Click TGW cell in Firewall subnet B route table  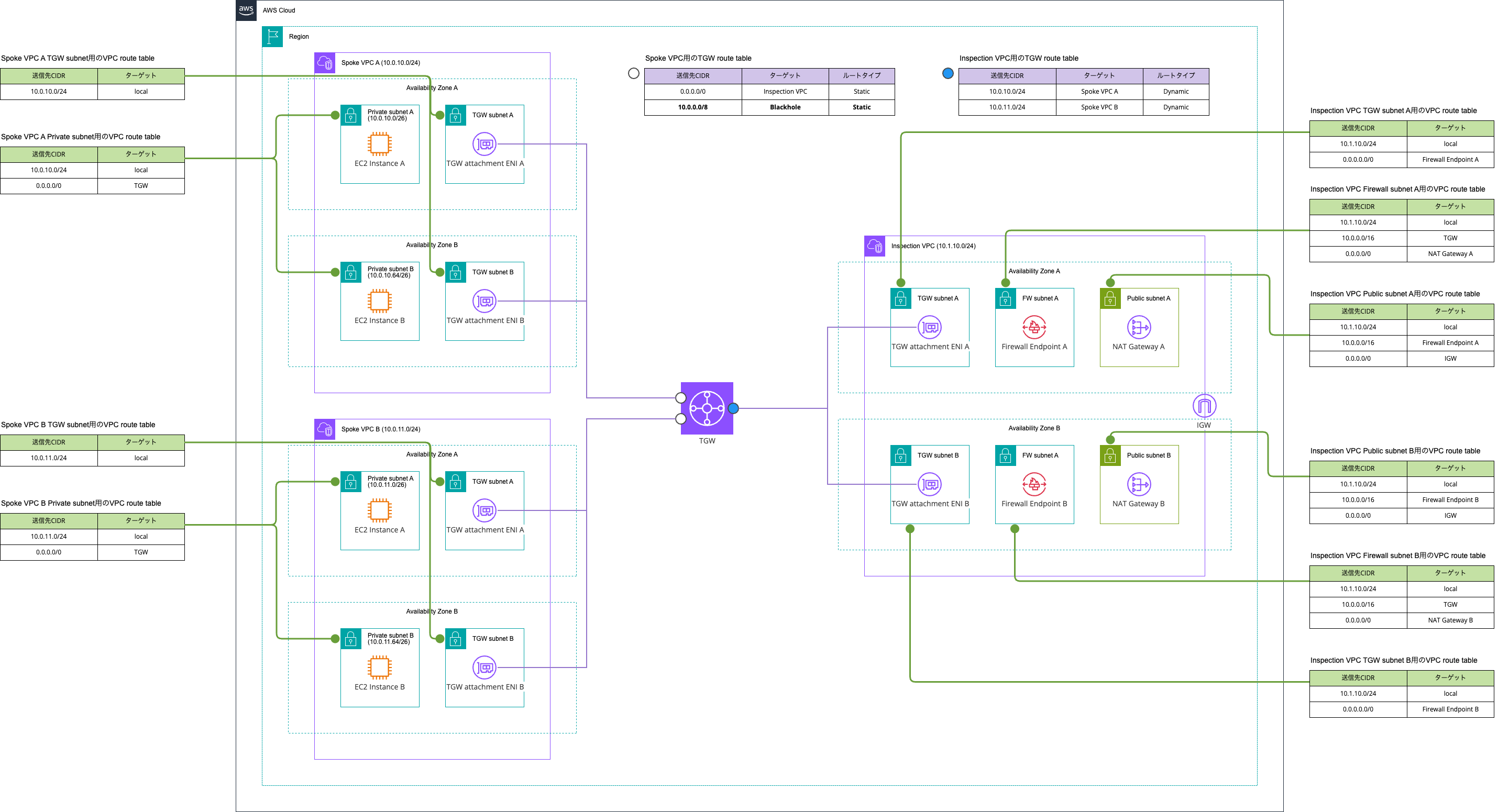[1450, 605]
